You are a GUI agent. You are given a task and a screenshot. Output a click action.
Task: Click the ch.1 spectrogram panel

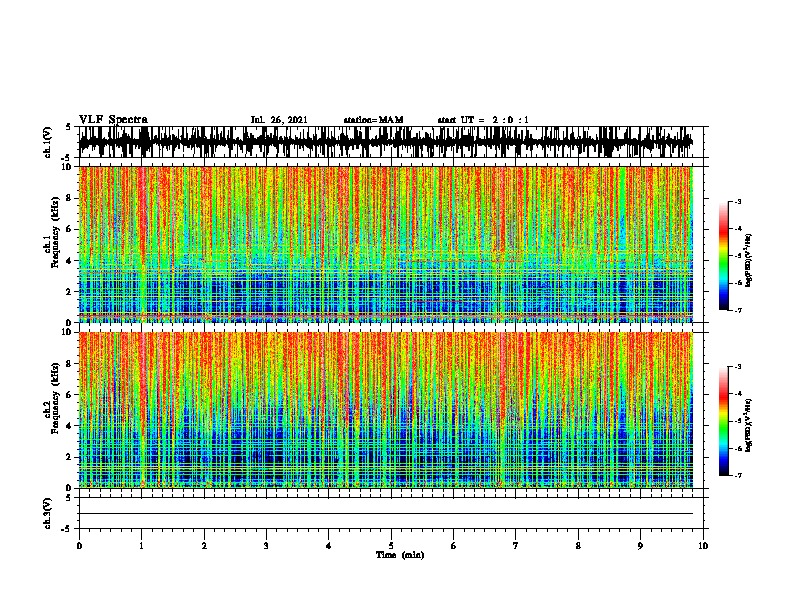[385, 244]
